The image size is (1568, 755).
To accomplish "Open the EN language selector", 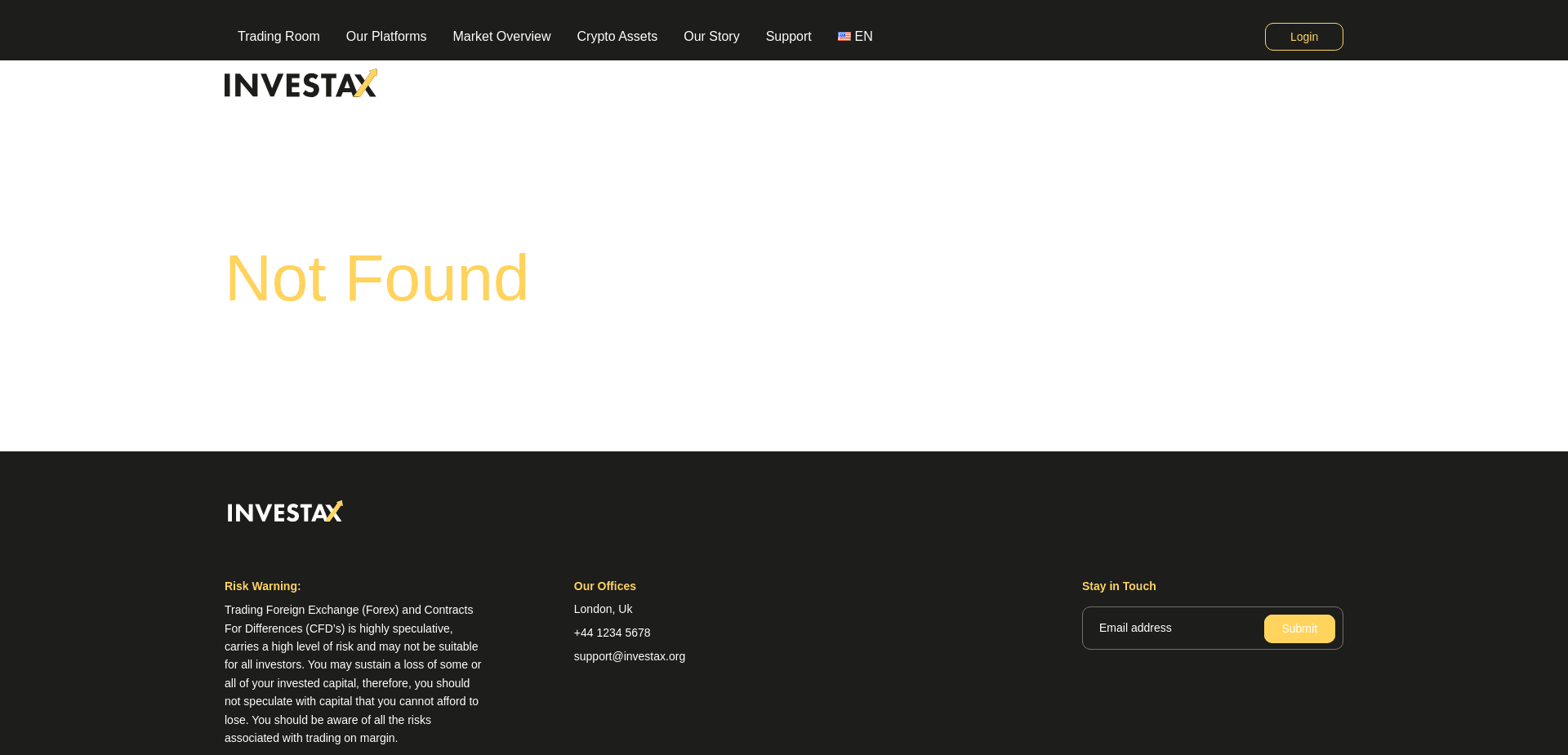I will (x=855, y=36).
